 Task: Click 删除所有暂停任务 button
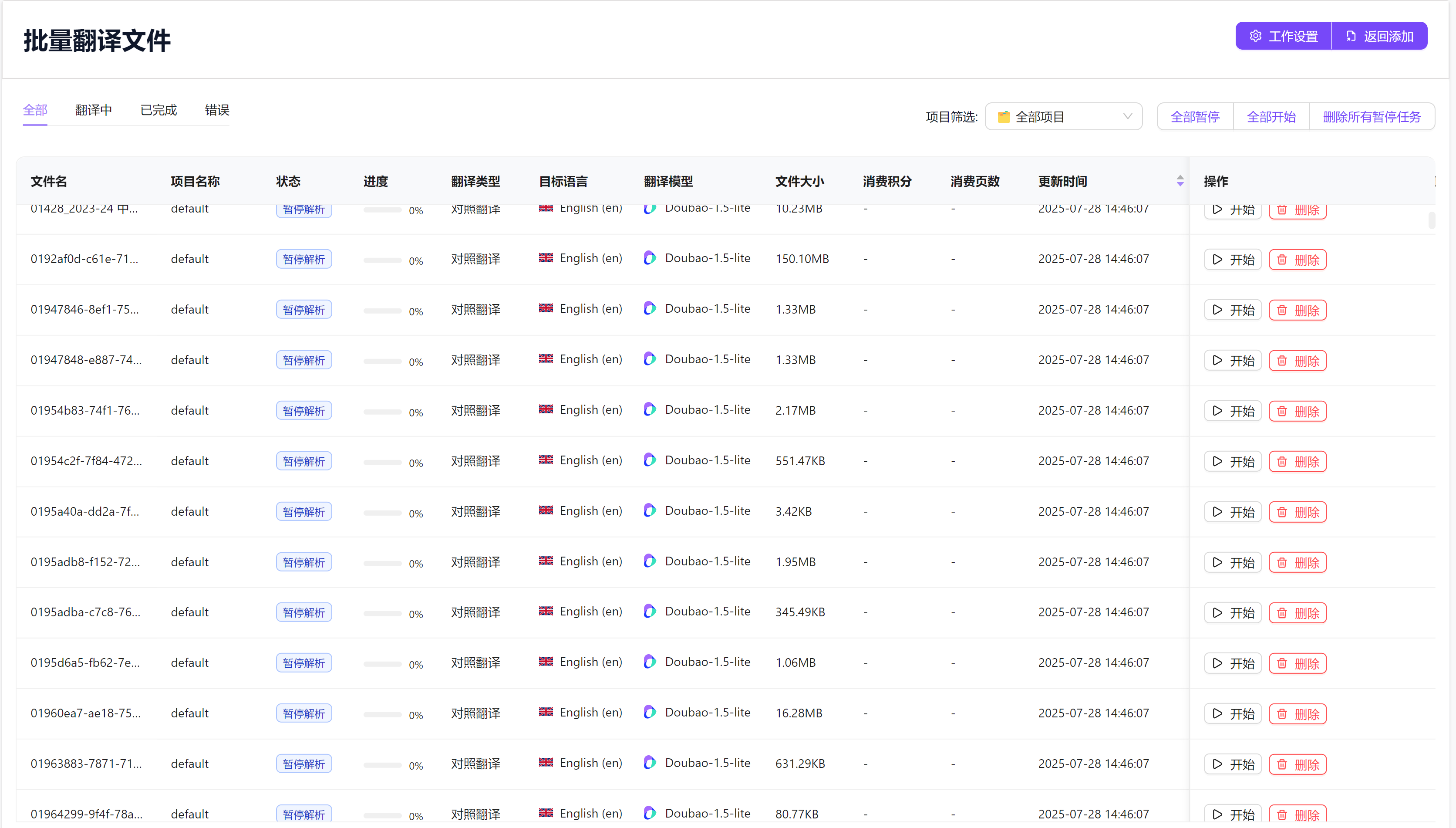(1372, 117)
